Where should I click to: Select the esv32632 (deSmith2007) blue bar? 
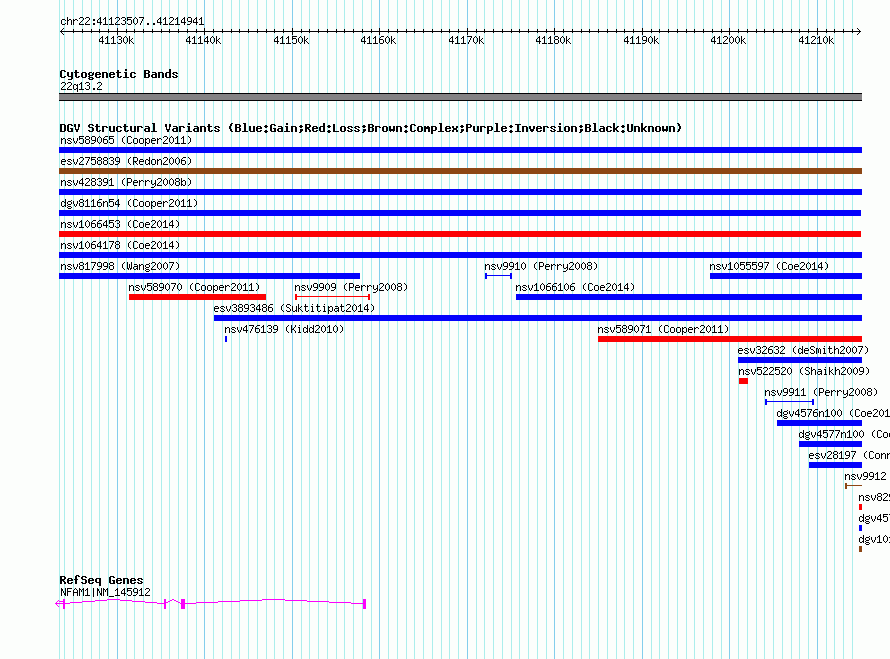click(x=800, y=360)
